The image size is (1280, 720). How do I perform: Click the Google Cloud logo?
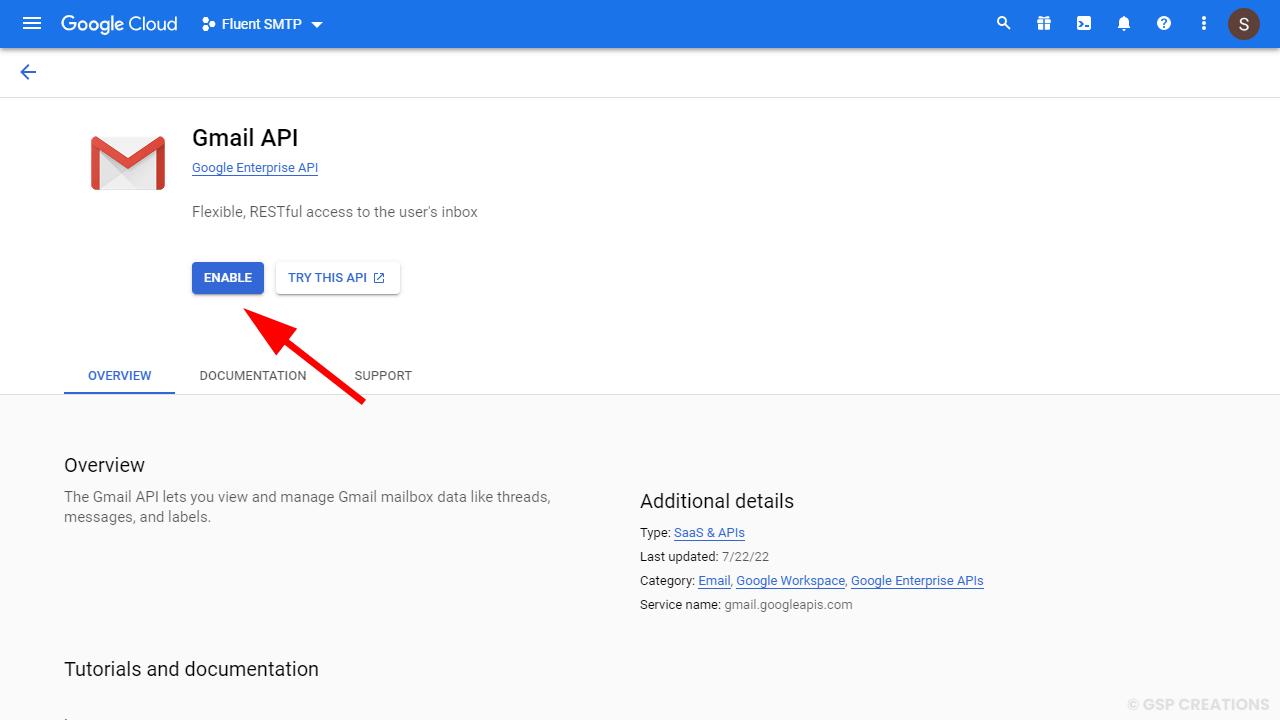119,23
